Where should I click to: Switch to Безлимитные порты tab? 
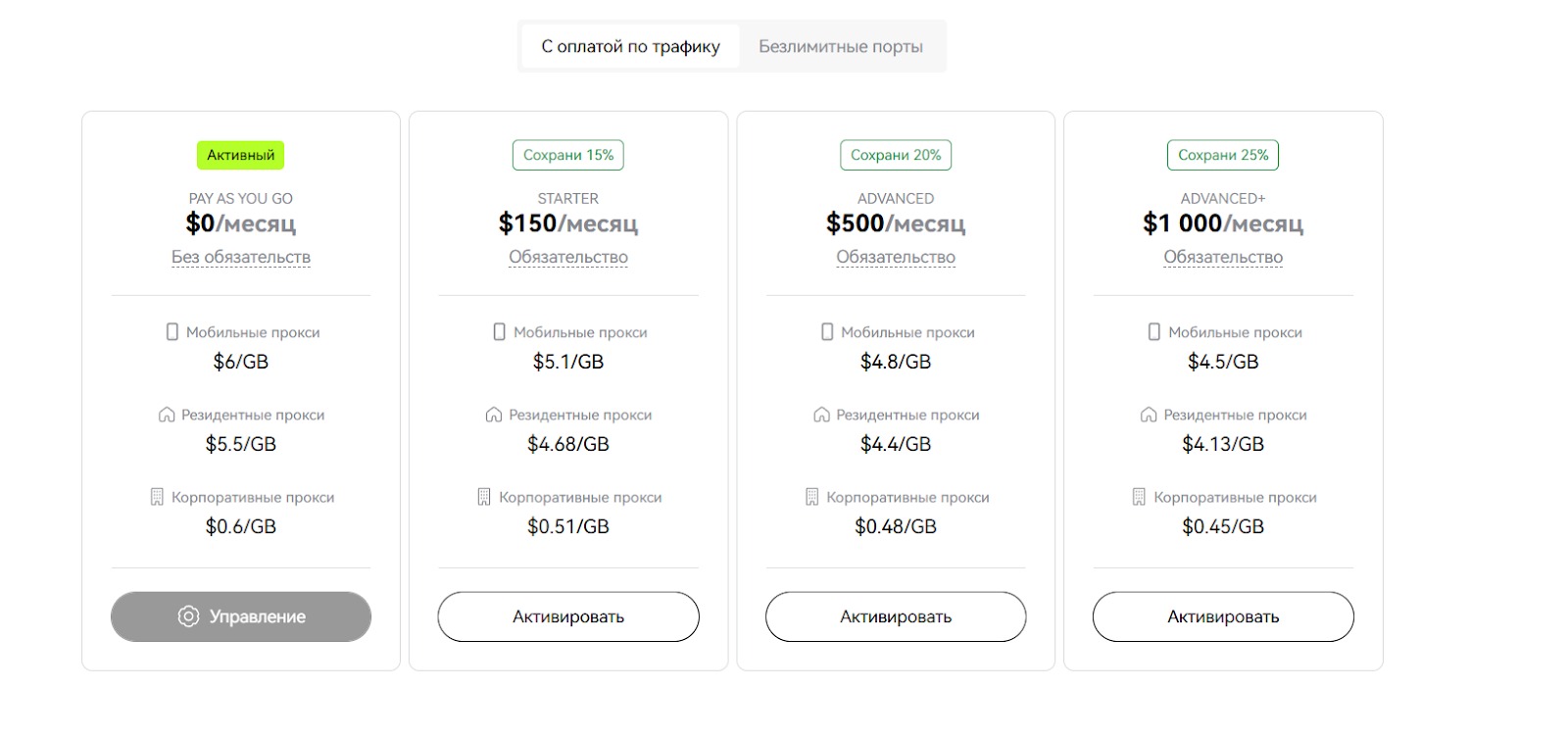coord(841,46)
